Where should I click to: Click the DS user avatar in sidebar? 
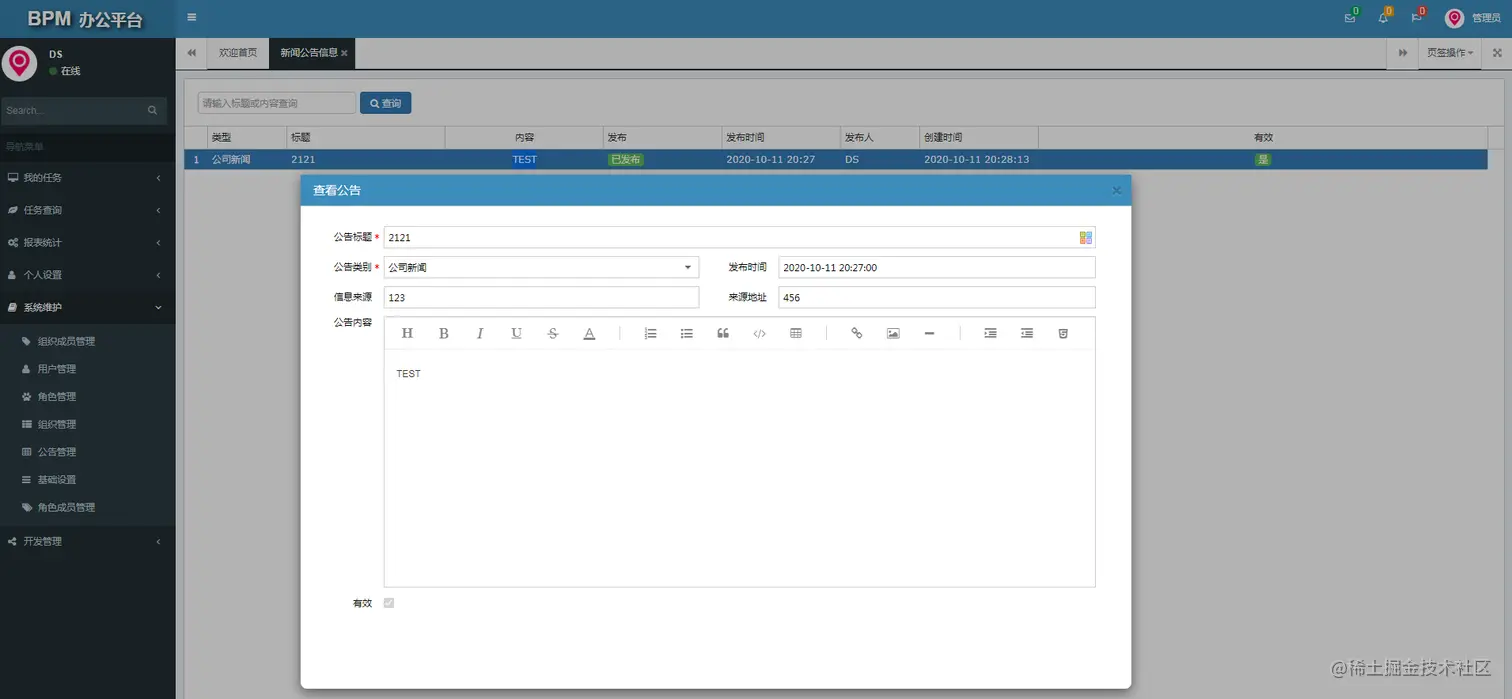click(19, 62)
